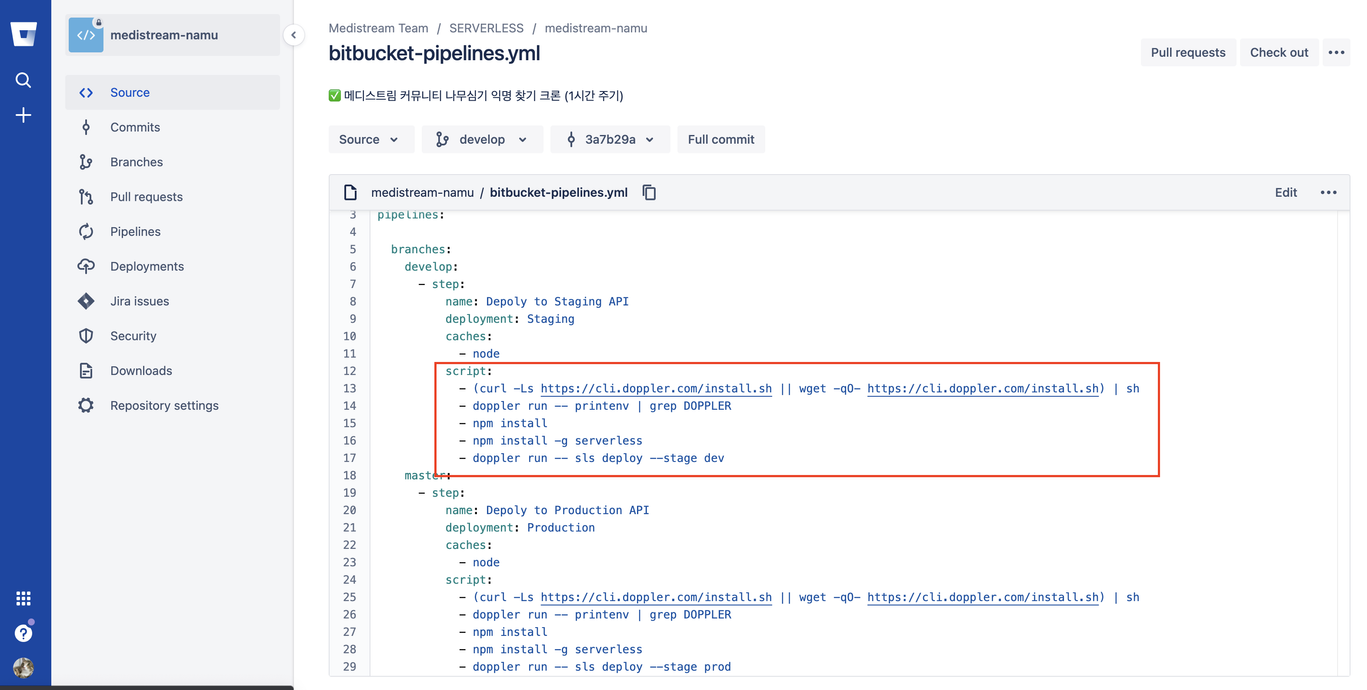Click the file document icon
Screen dimensions: 1367x690
click(x=350, y=192)
